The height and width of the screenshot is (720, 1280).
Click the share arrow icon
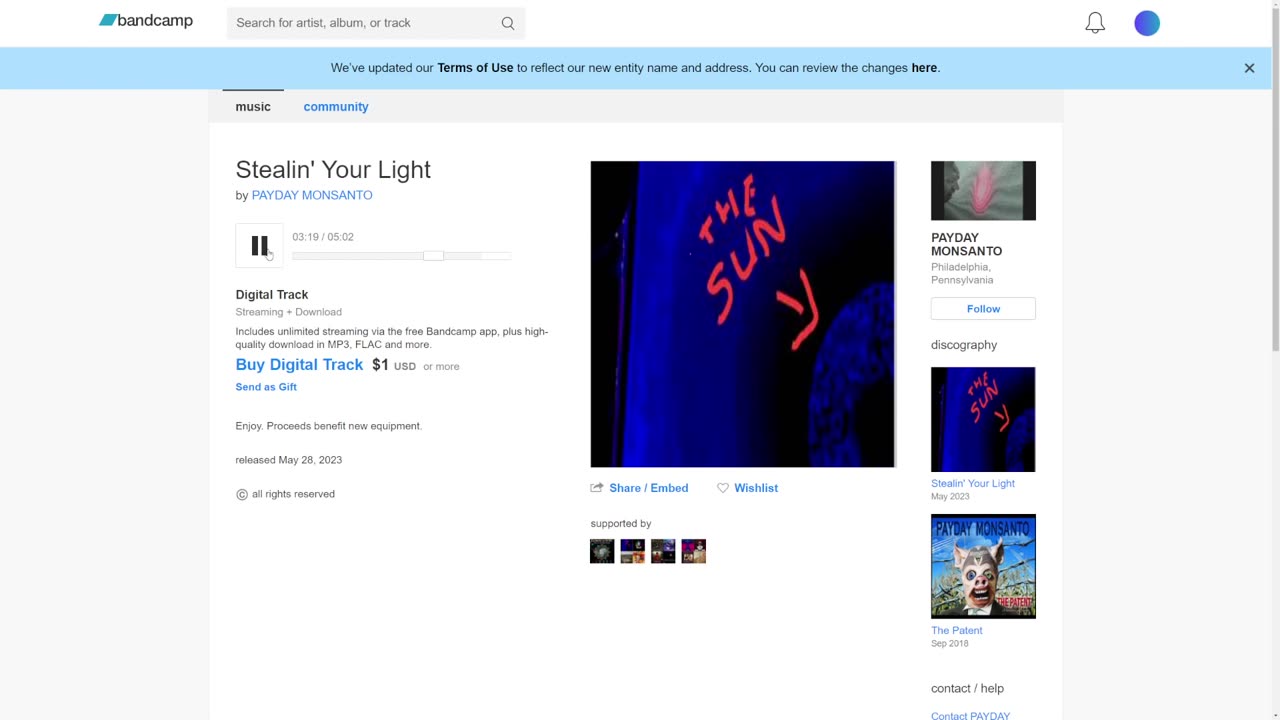click(x=597, y=488)
